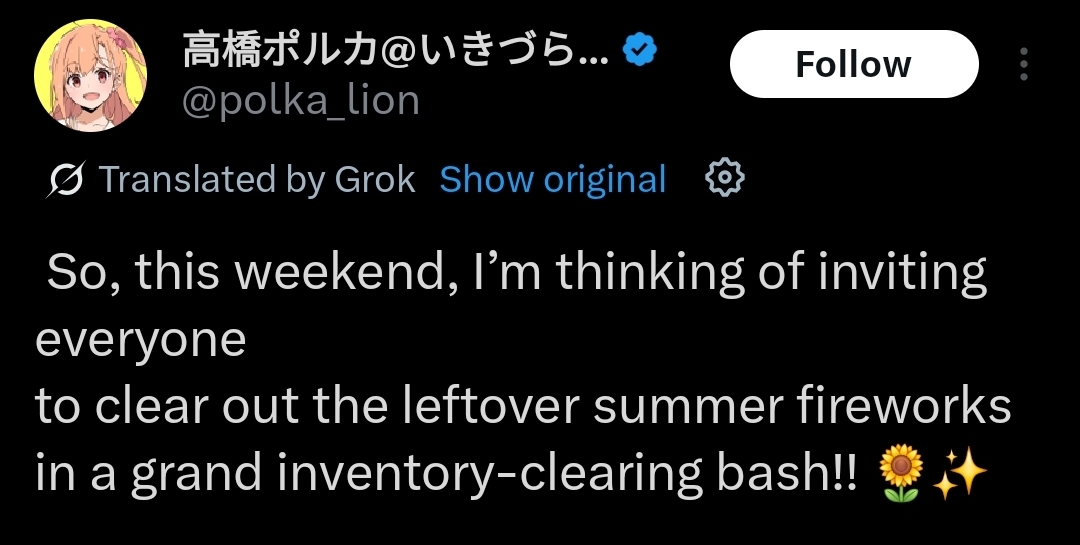
Task: Click the word "everyone" in the post
Action: coord(141,342)
